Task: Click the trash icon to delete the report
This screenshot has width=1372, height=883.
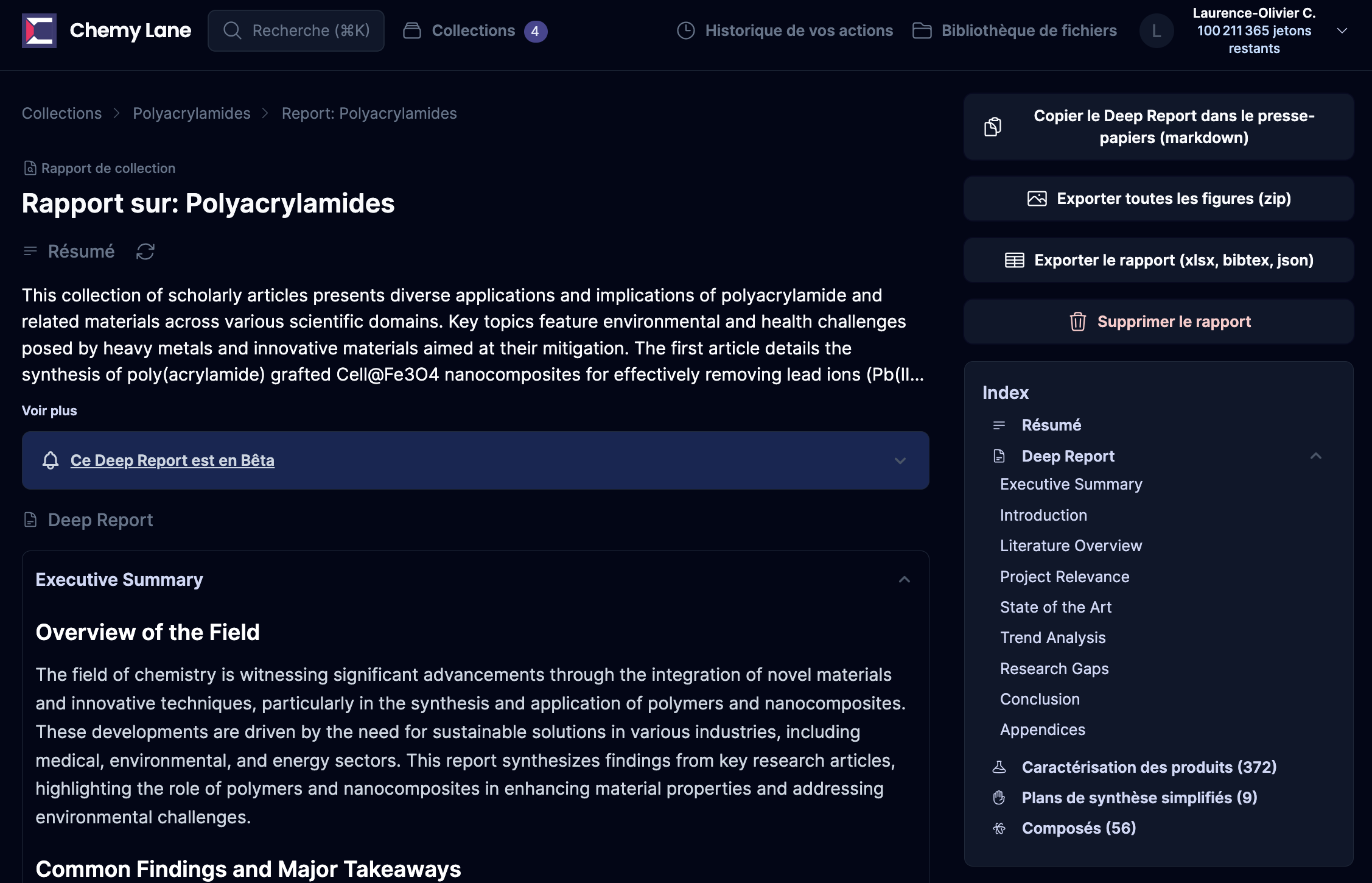Action: pos(1077,322)
